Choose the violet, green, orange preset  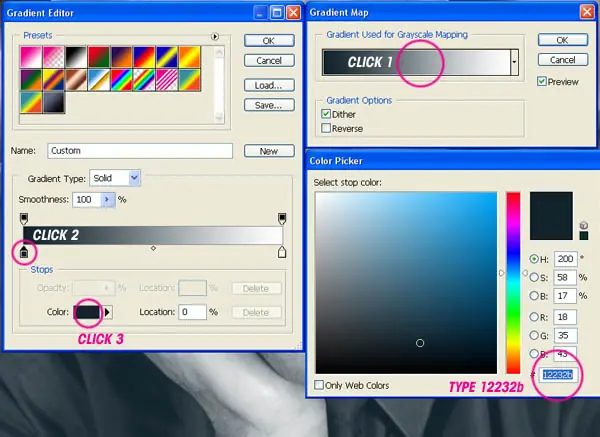pyautogui.click(x=31, y=80)
